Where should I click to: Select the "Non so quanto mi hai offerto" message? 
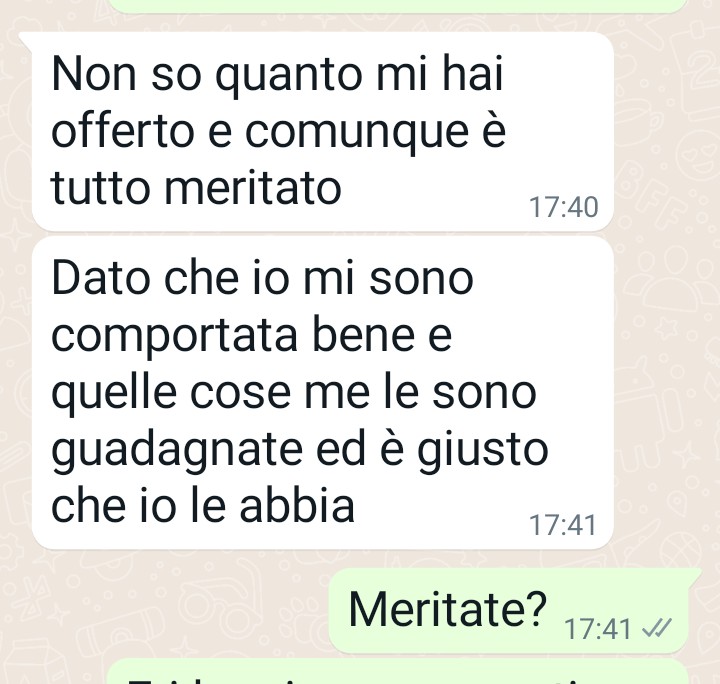click(323, 131)
